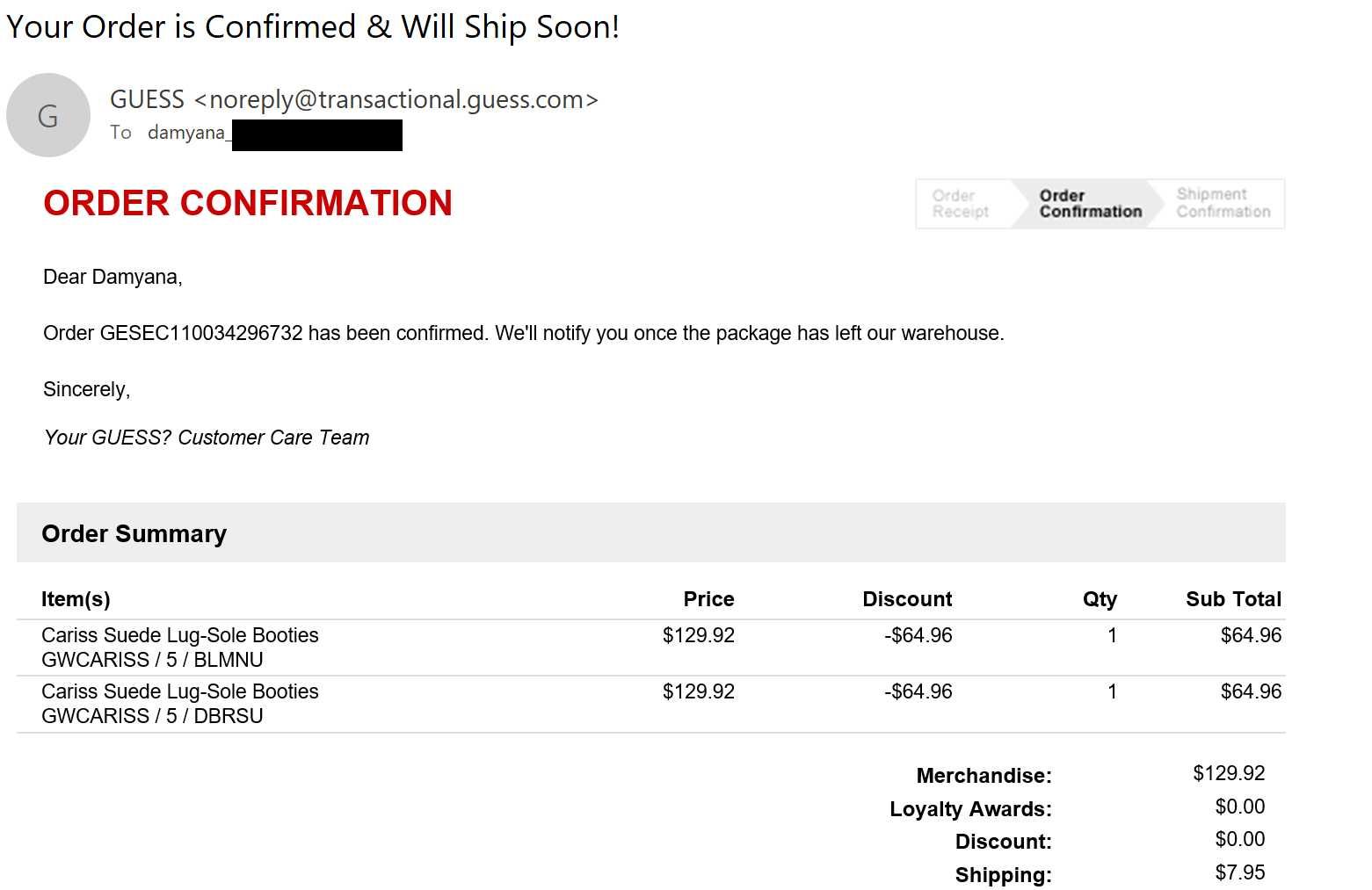Click the Merchandise total $129.92

pyautogui.click(x=1229, y=773)
